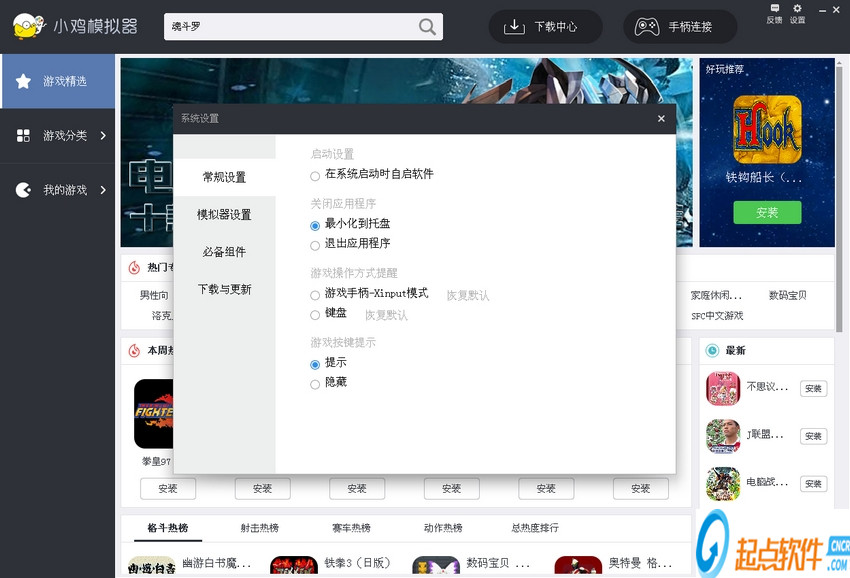
Task: Open the download center (下载中心)
Action: (545, 27)
